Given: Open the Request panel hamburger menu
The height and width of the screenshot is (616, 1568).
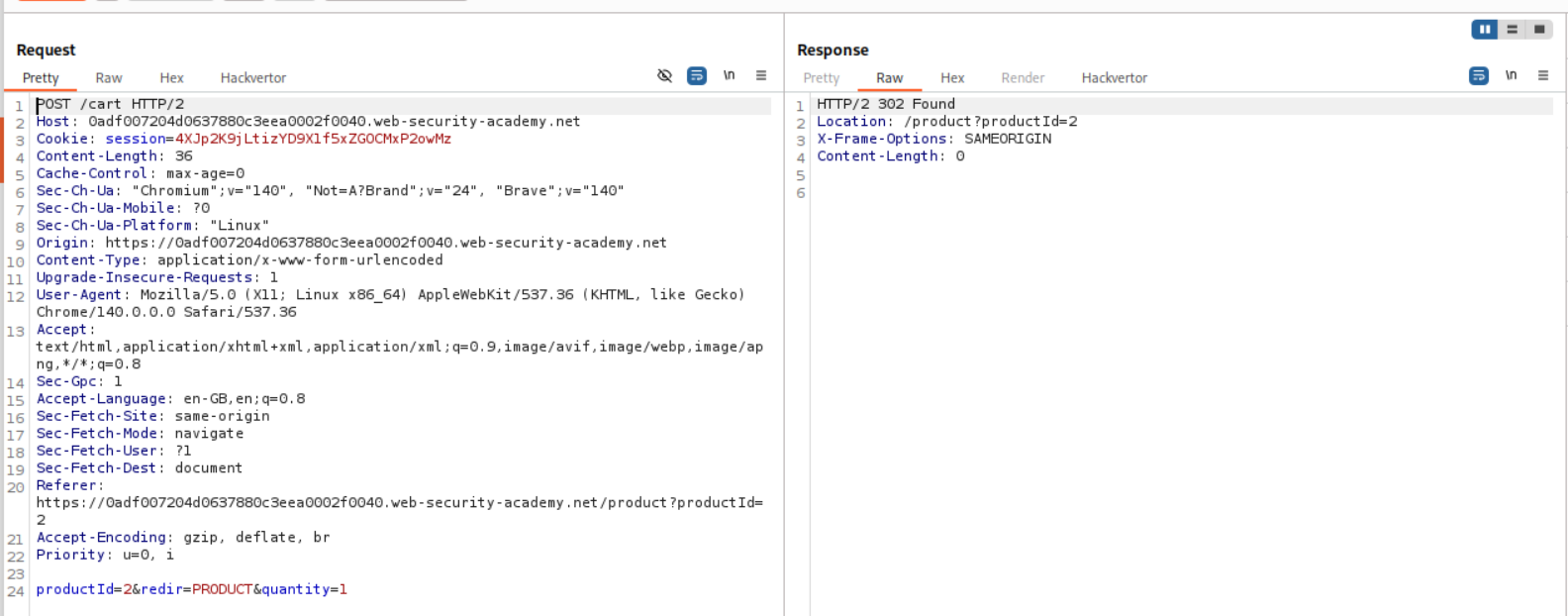Looking at the screenshot, I should (x=761, y=75).
